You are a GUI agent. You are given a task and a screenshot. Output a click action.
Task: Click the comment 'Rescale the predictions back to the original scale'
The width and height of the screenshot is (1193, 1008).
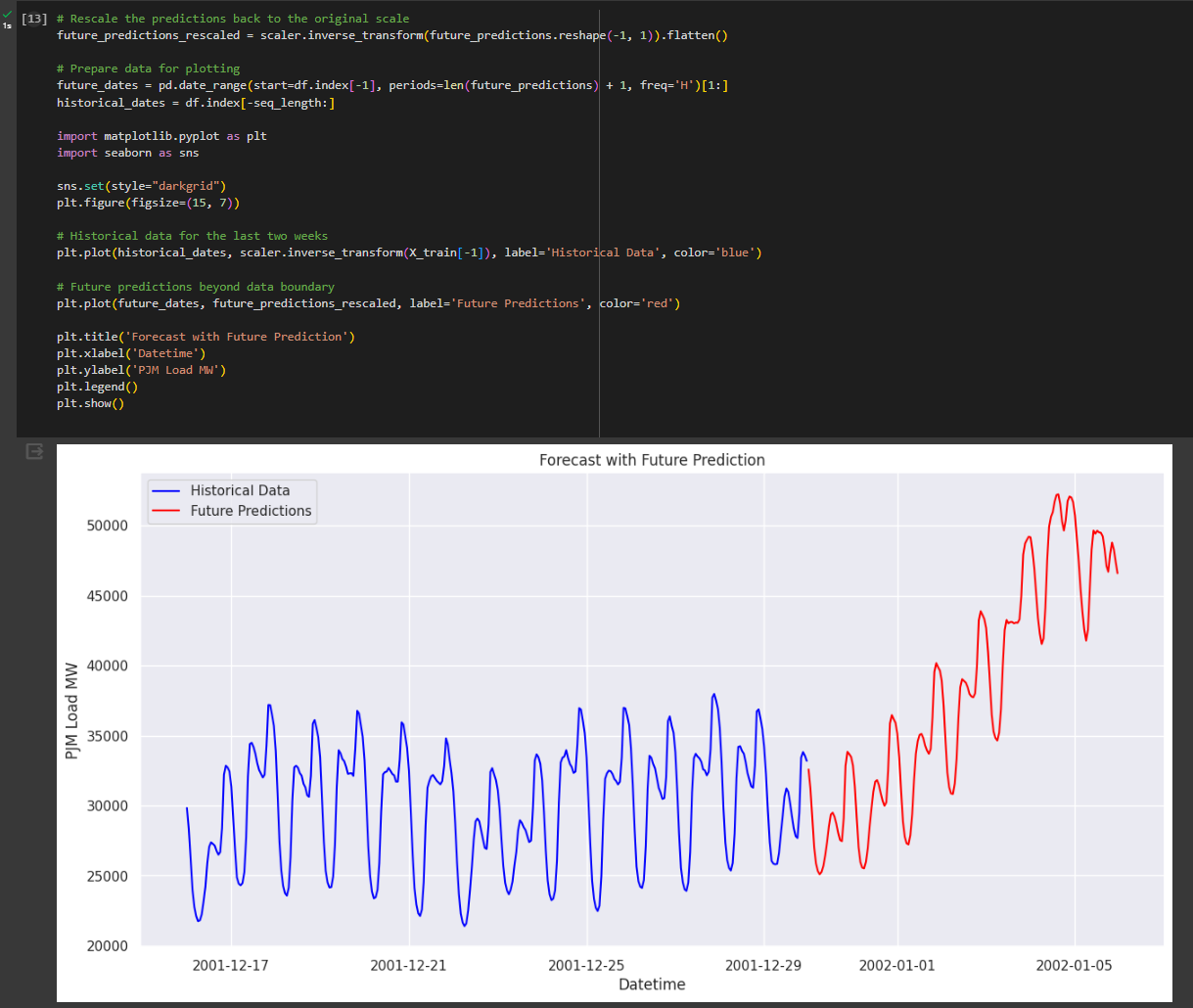(233, 19)
